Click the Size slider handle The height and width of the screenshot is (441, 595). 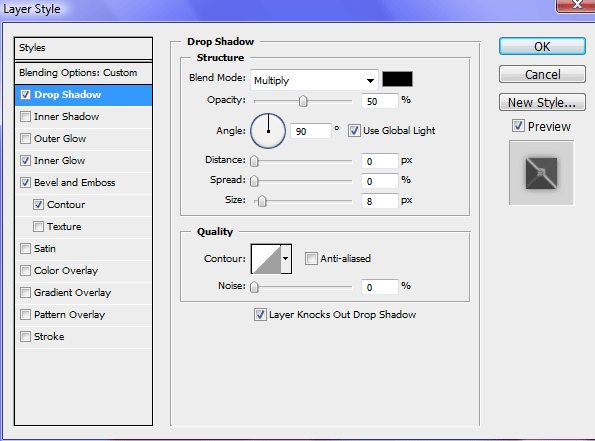(x=262, y=201)
